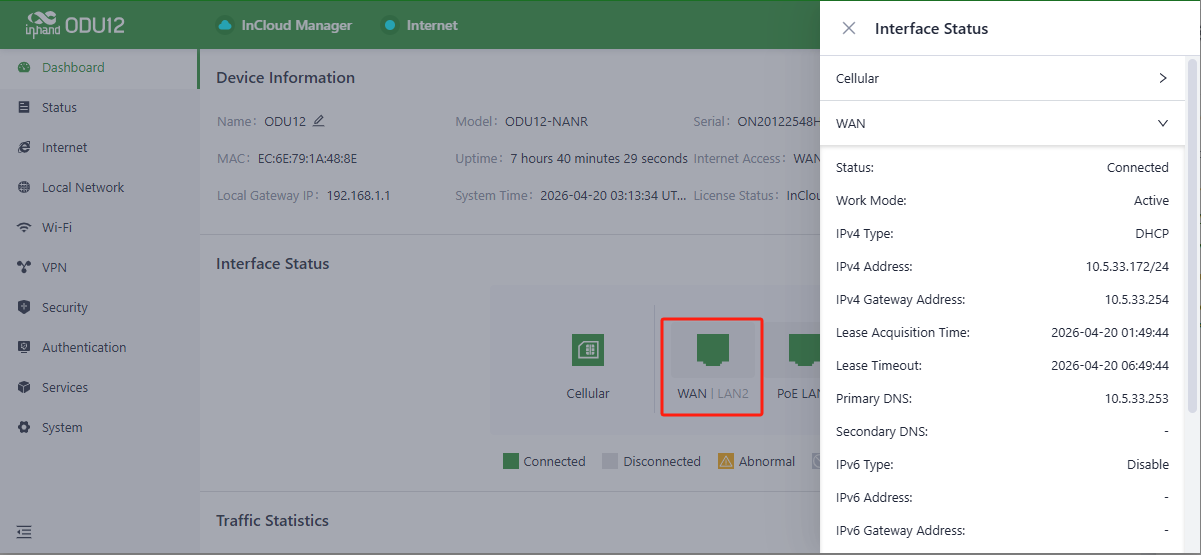
Task: Collapse the WAN section chevron
Action: point(1162,123)
